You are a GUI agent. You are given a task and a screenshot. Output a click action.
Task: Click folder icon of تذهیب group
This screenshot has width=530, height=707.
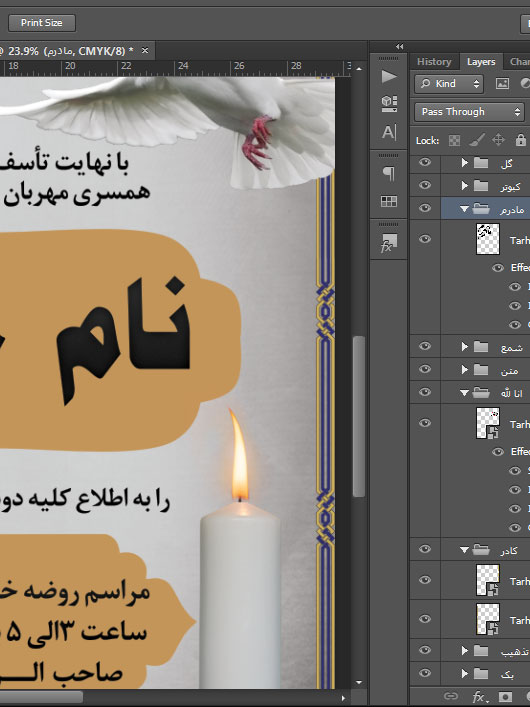pos(481,650)
